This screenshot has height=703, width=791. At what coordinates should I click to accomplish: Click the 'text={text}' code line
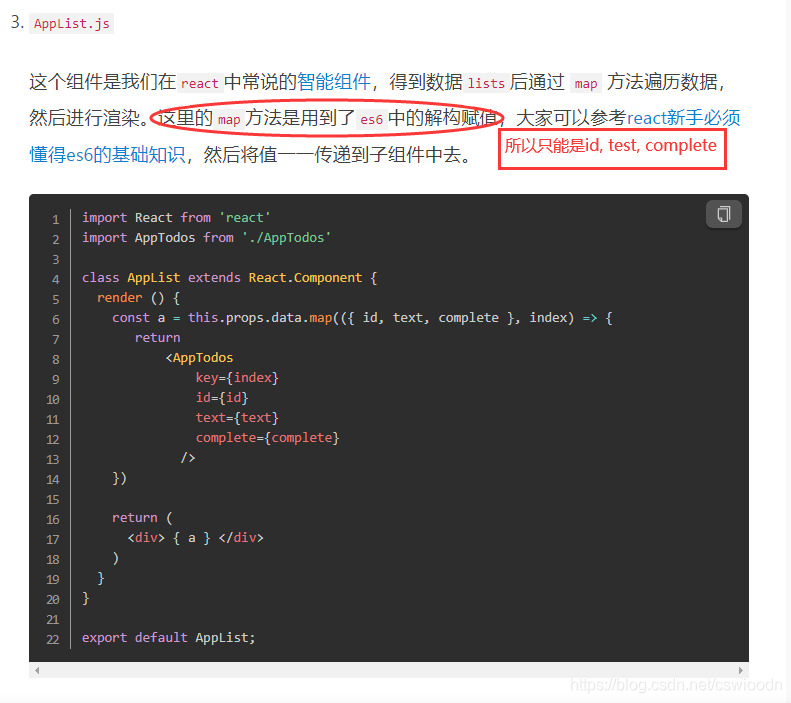pos(237,418)
